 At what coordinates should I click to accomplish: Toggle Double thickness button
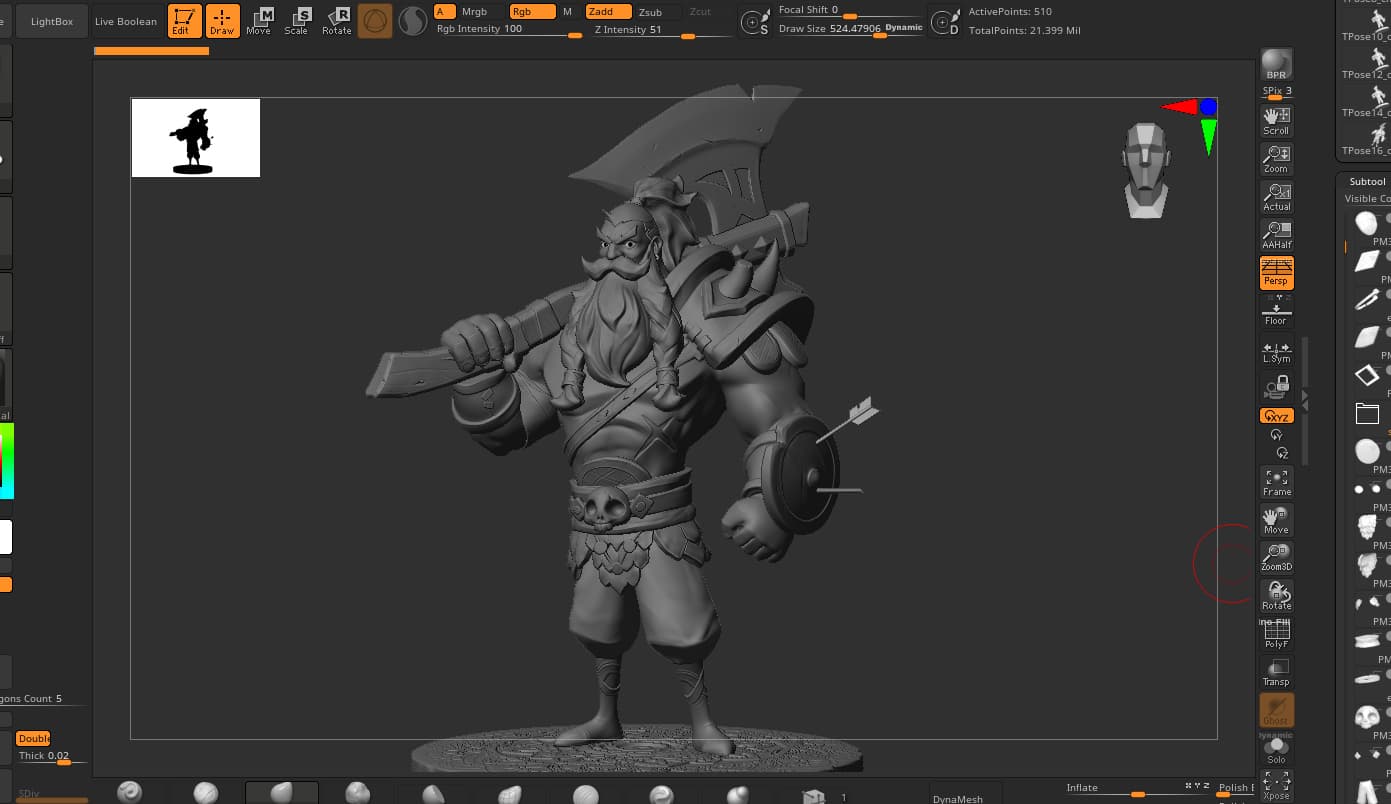33,738
